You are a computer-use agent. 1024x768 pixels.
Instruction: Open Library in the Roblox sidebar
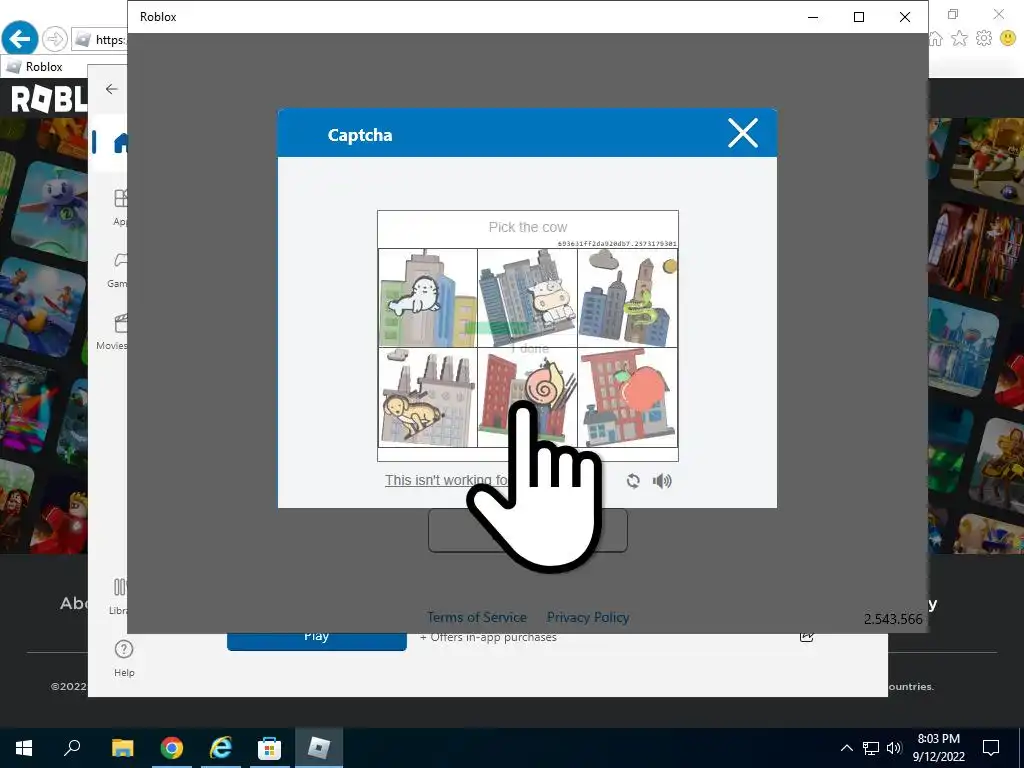(120, 596)
